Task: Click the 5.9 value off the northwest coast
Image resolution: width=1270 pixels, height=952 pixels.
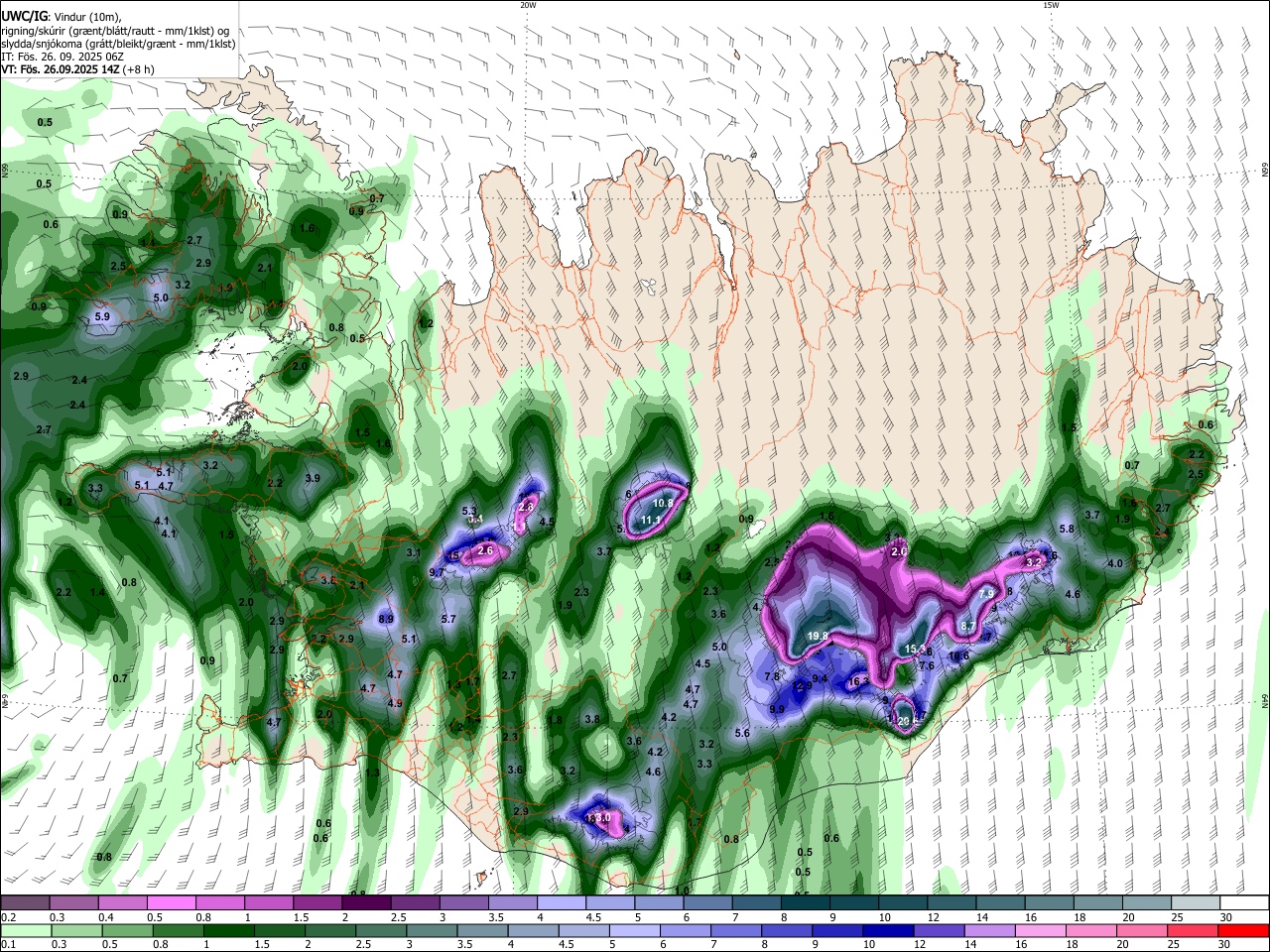Action: (x=102, y=316)
